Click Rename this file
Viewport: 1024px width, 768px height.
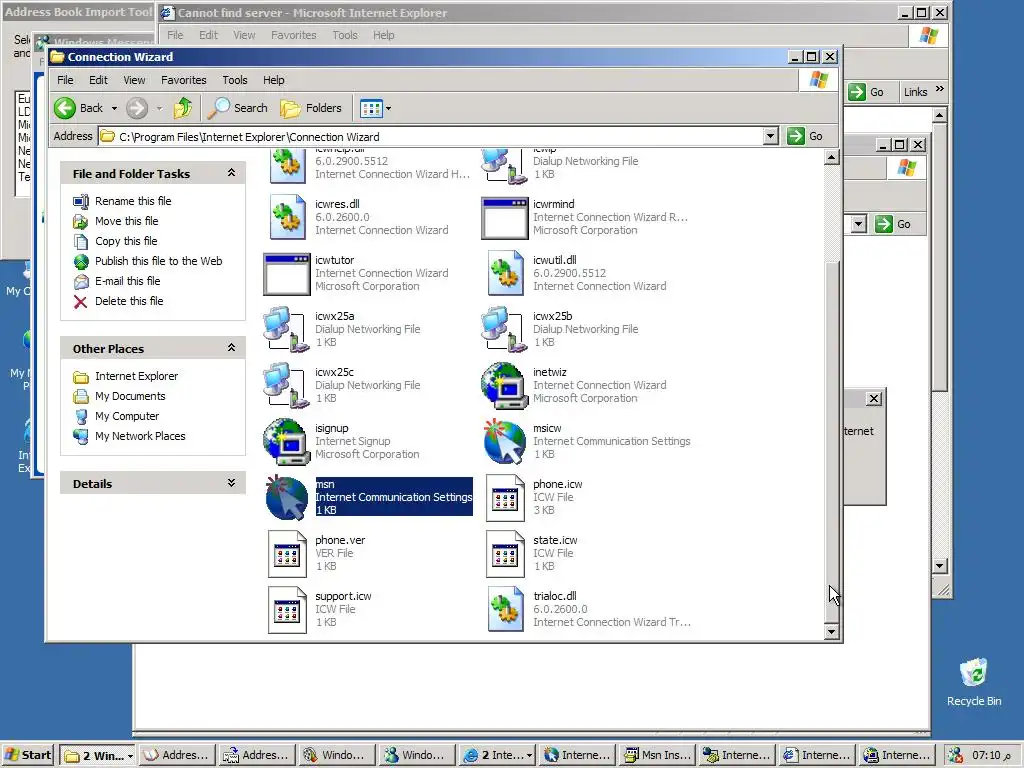pyautogui.click(x=133, y=200)
